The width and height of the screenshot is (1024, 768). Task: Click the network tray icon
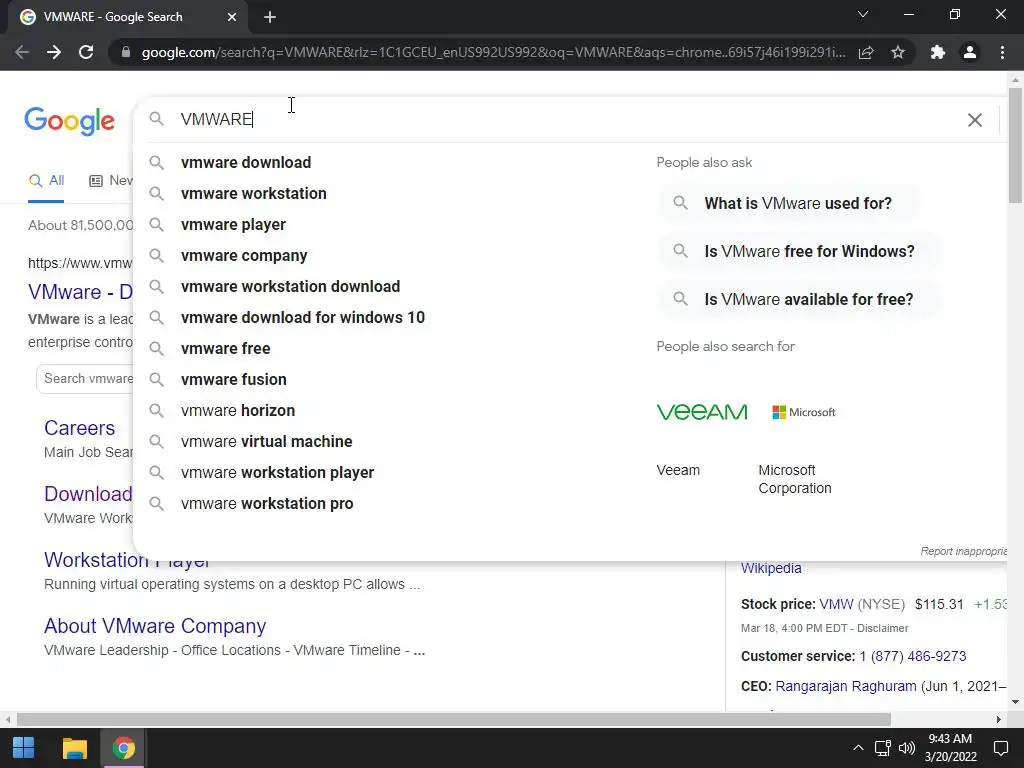pos(883,748)
